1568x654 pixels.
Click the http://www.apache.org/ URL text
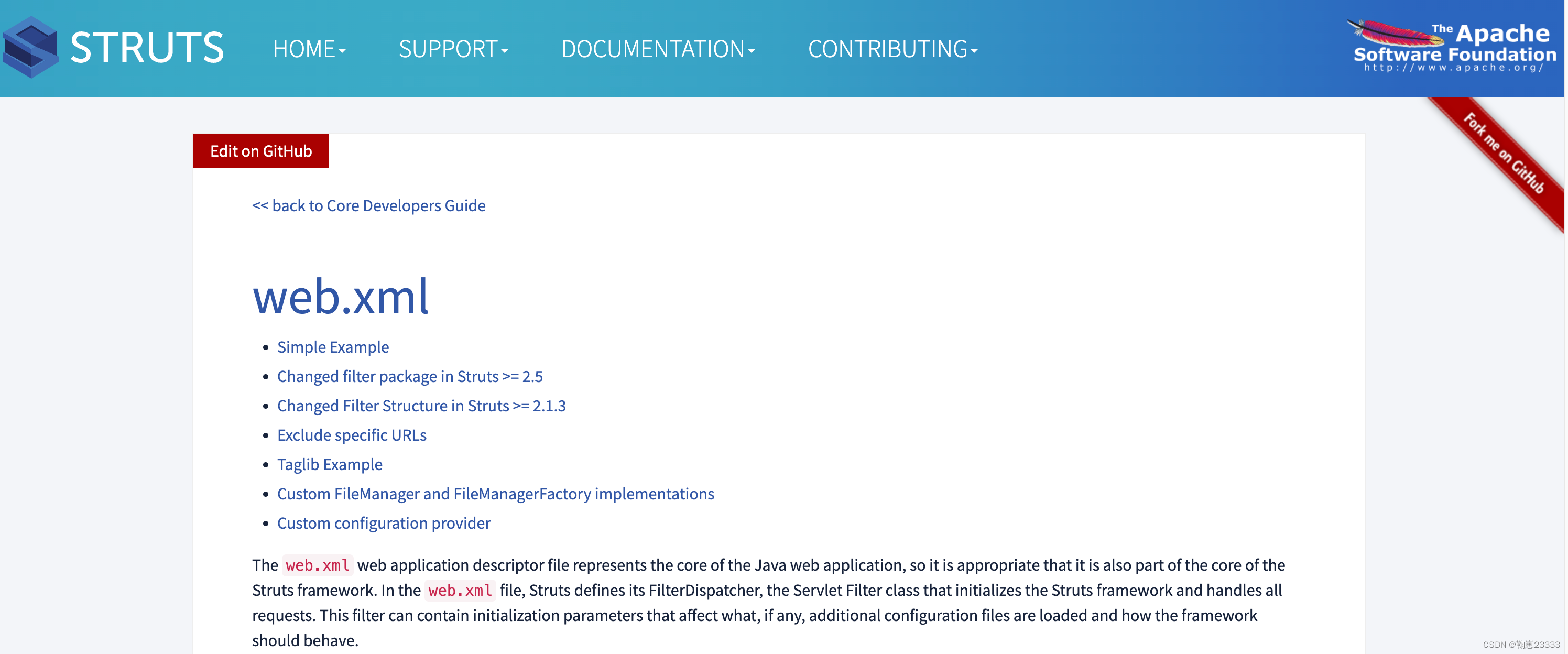1454,68
